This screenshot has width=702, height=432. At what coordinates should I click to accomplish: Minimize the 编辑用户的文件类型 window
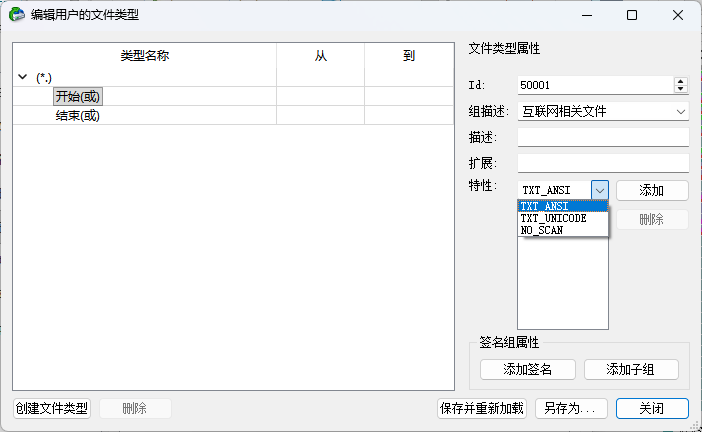pos(587,15)
